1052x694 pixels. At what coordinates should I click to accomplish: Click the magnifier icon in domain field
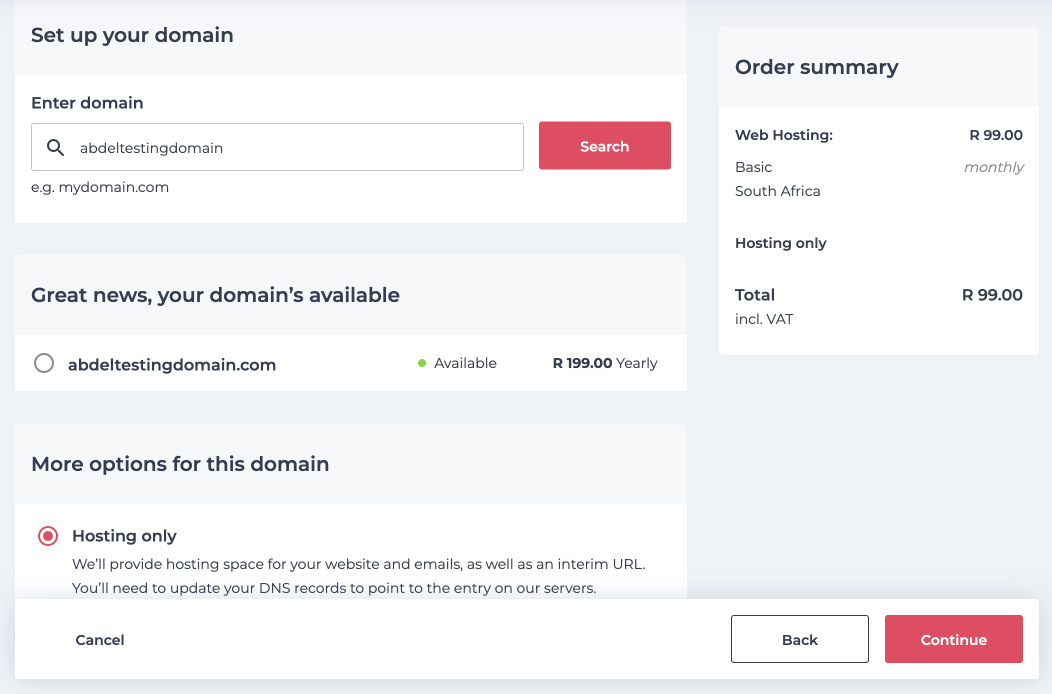pyautogui.click(x=56, y=148)
